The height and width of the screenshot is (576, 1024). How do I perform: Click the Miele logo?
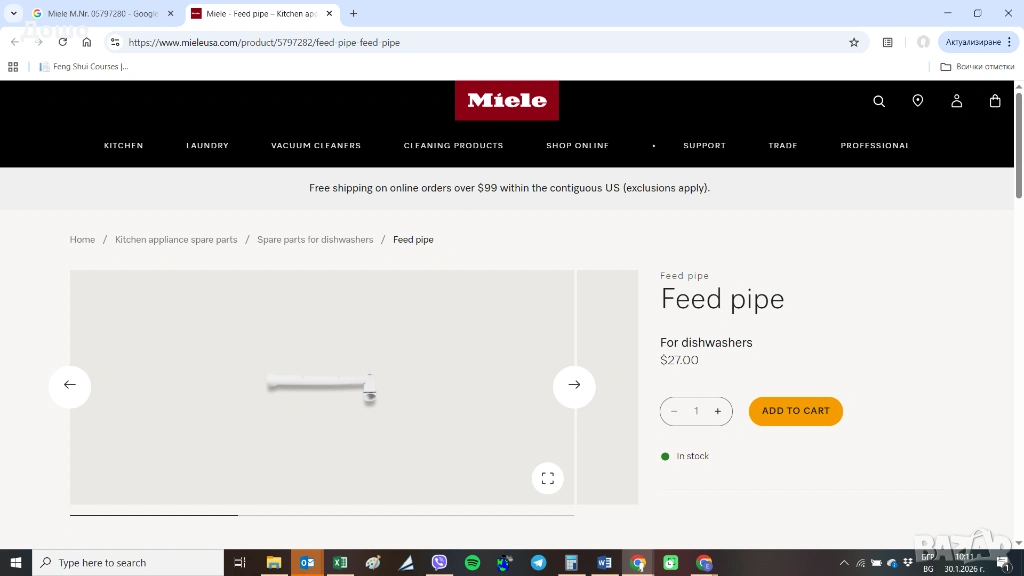click(x=507, y=101)
